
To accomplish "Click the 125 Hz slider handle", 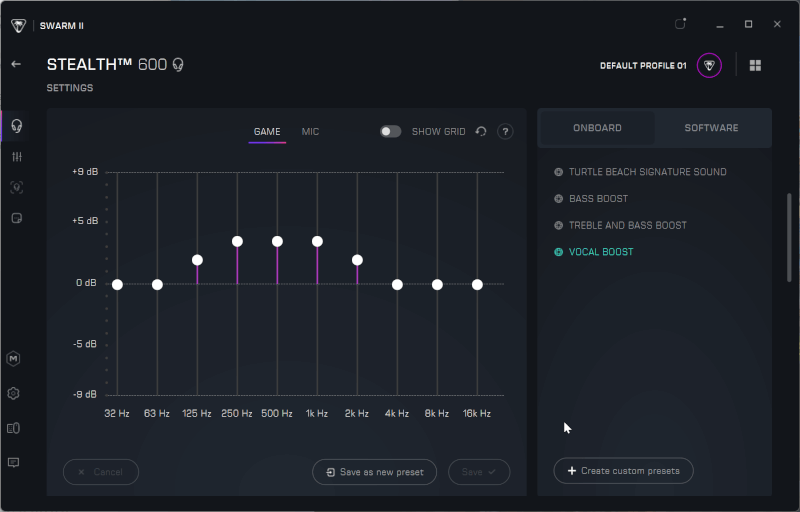I will [197, 260].
